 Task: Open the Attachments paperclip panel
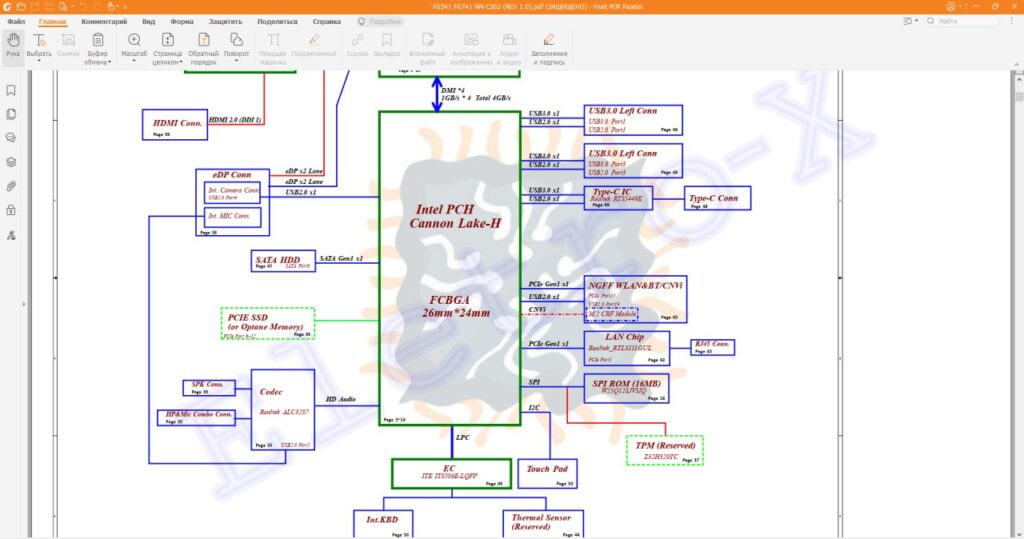[11, 186]
